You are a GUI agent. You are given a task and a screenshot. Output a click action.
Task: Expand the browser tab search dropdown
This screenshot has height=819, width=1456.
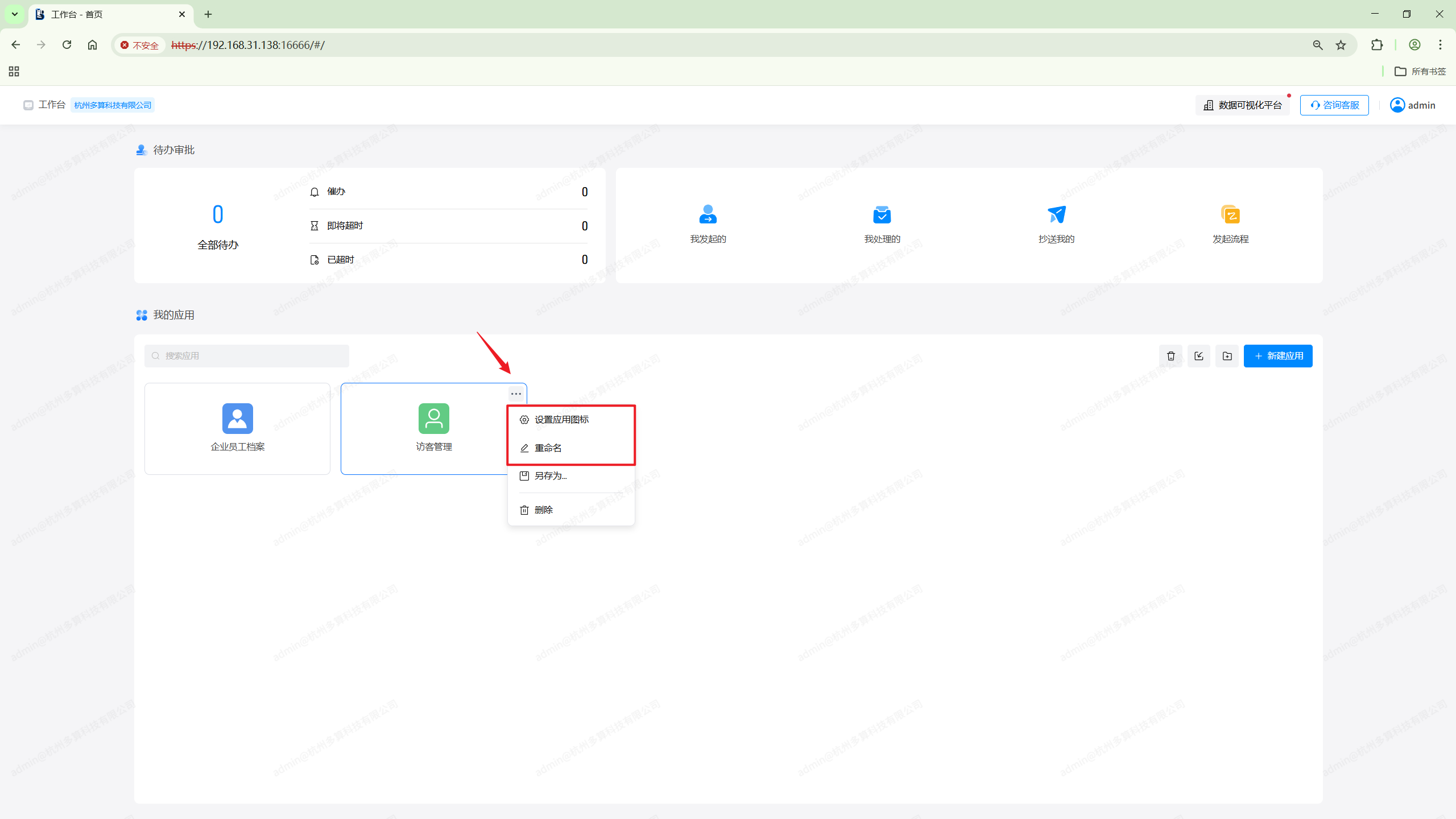[15, 14]
